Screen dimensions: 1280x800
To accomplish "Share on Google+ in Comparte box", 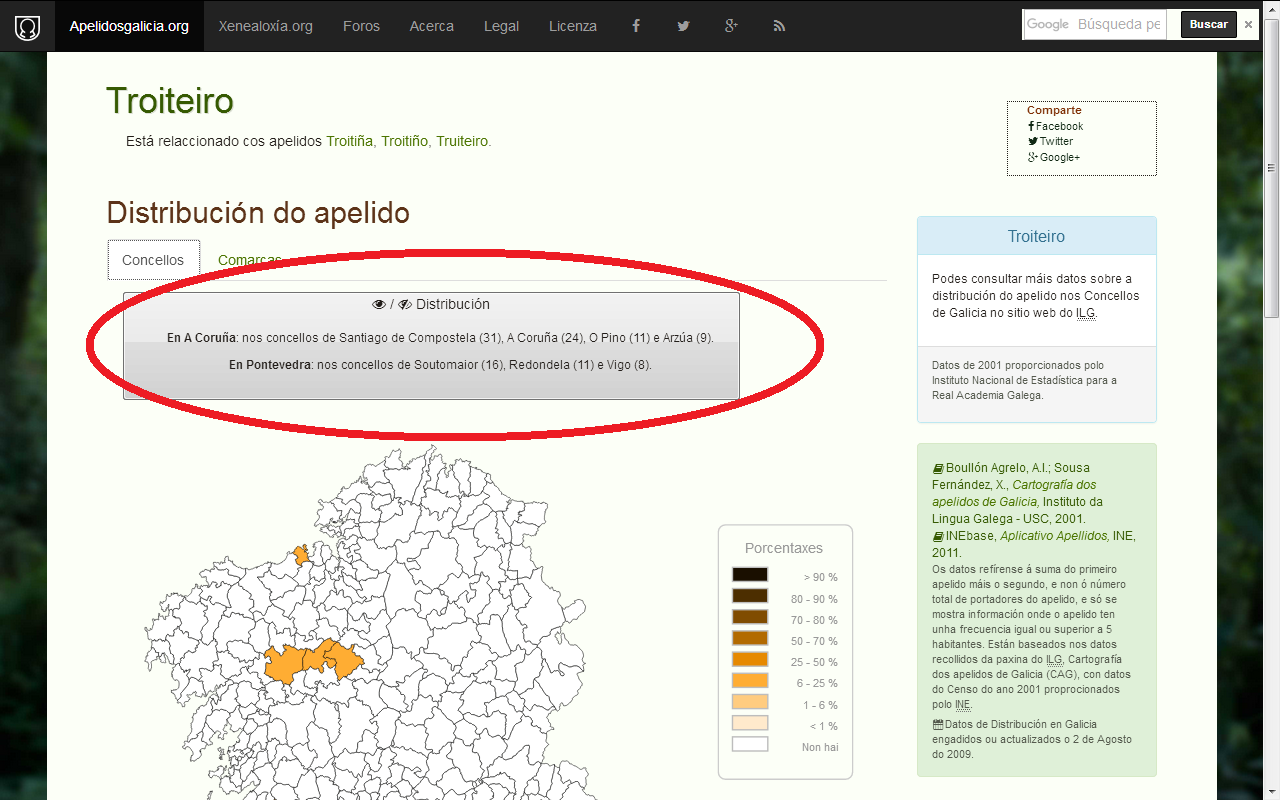I will (x=1058, y=157).
